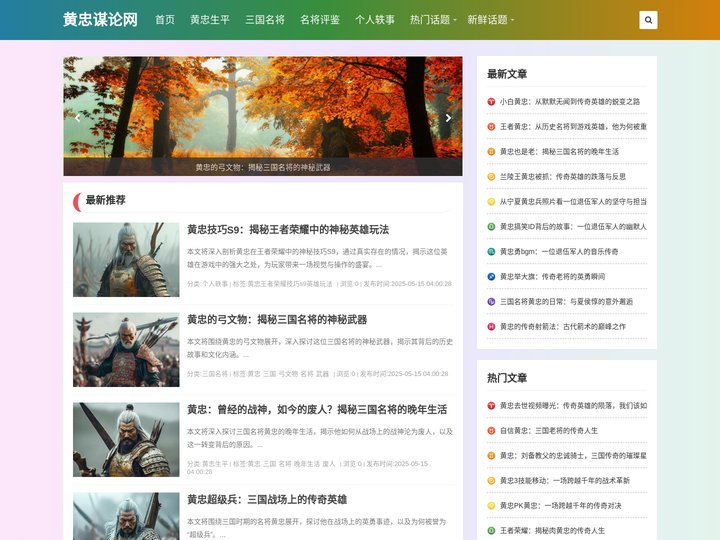
Task: Open the search icon in header
Action: tap(648, 20)
